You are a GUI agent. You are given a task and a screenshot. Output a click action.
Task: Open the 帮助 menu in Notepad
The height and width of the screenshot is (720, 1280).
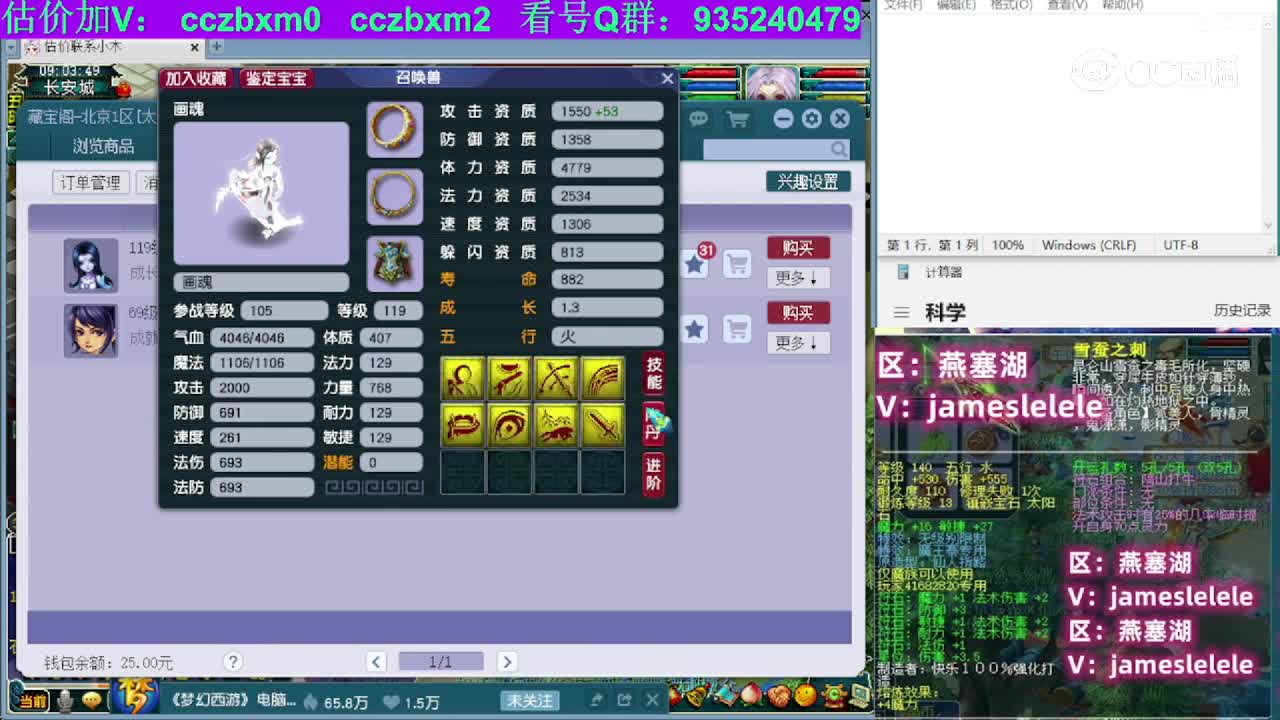click(1122, 5)
